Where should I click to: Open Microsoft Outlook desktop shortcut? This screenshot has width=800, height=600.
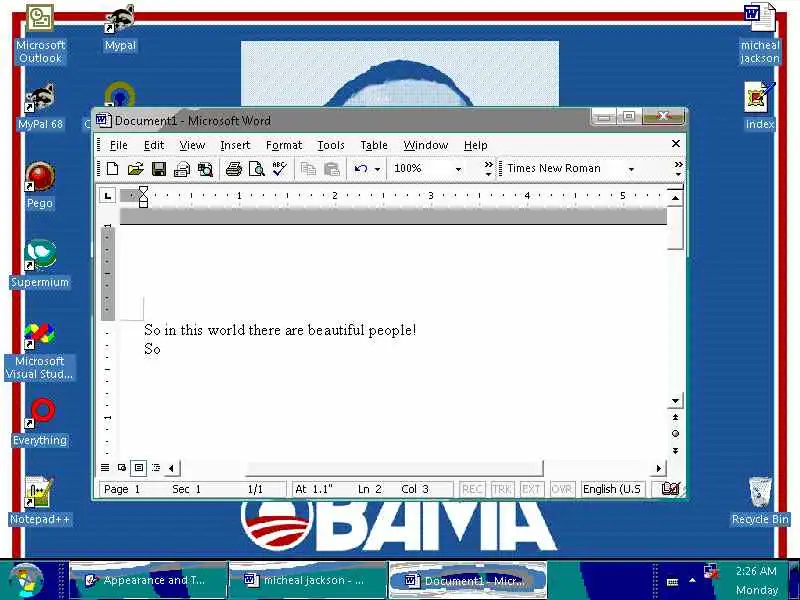click(x=40, y=35)
